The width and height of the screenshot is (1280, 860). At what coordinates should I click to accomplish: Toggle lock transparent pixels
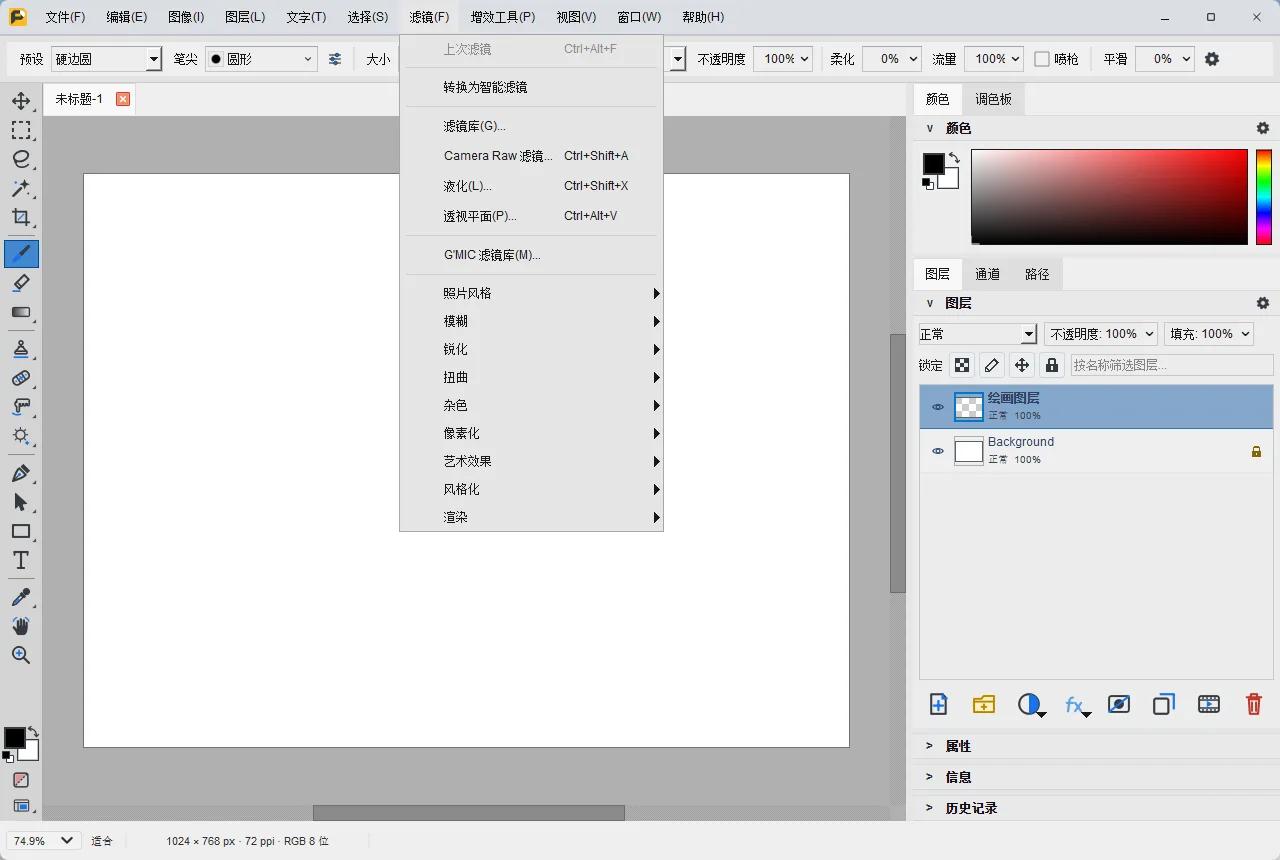click(962, 365)
